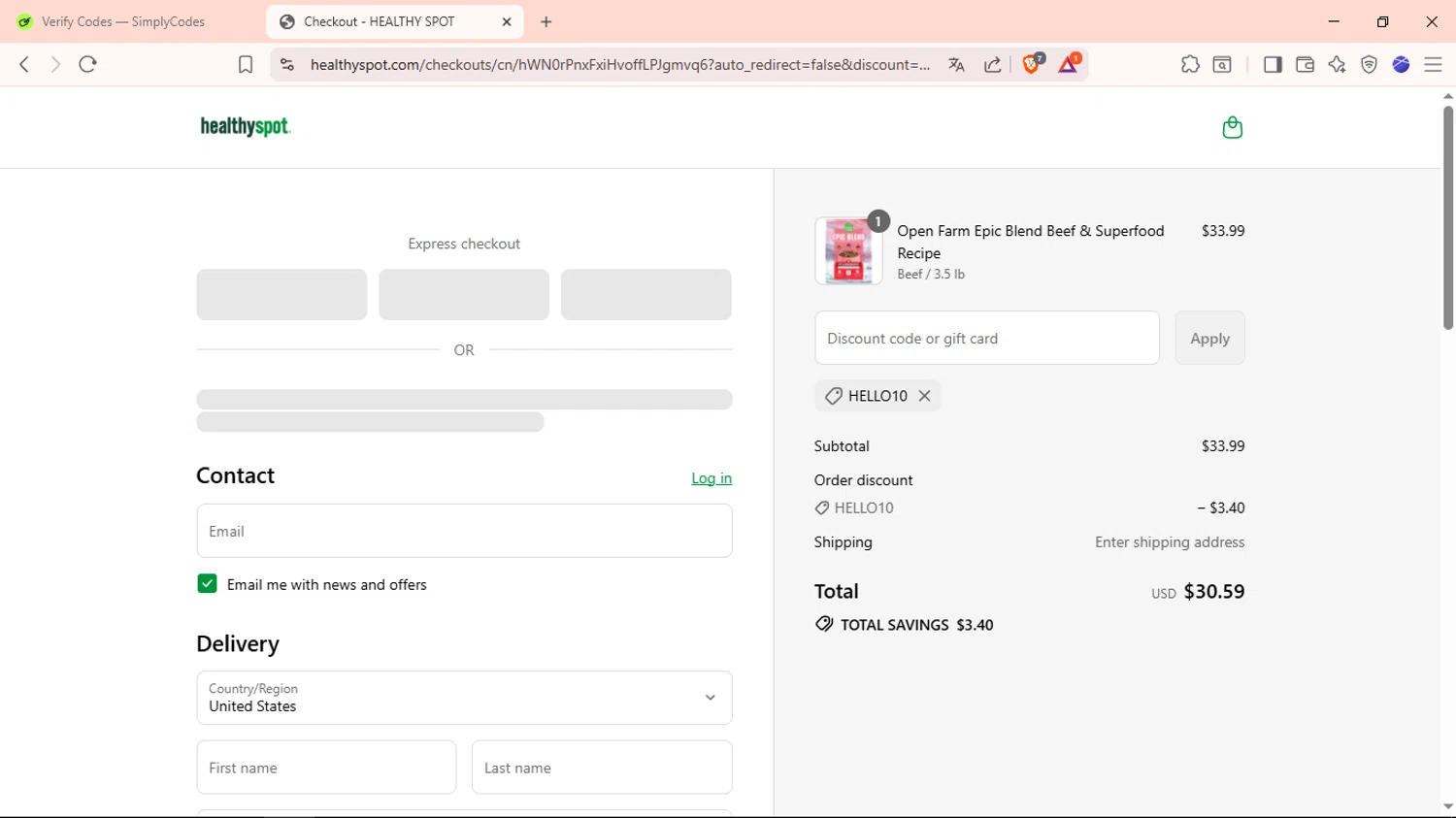The height and width of the screenshot is (818, 1456).
Task: Click the Log in link
Action: pyautogui.click(x=711, y=477)
